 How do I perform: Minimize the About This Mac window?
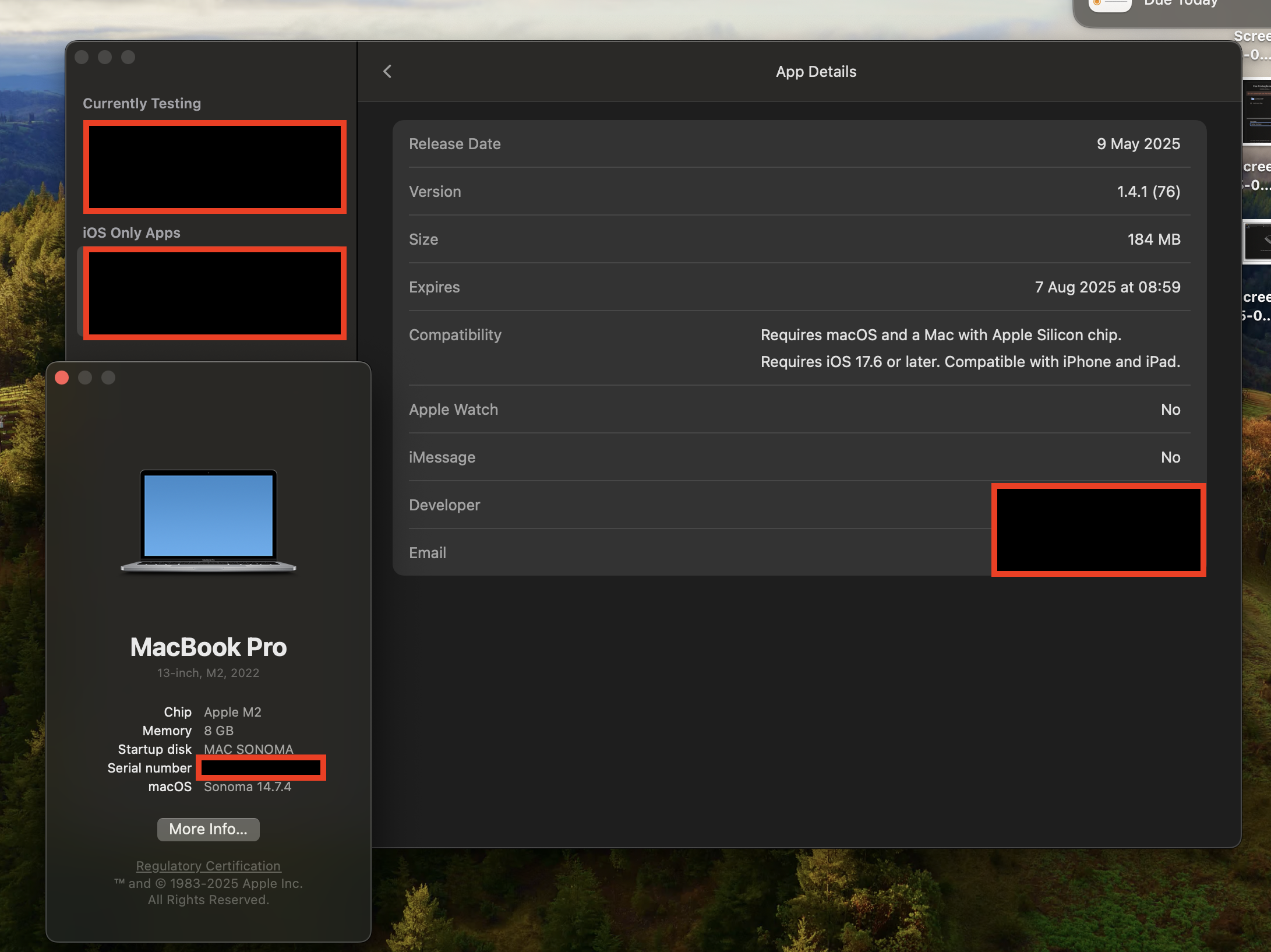[86, 378]
